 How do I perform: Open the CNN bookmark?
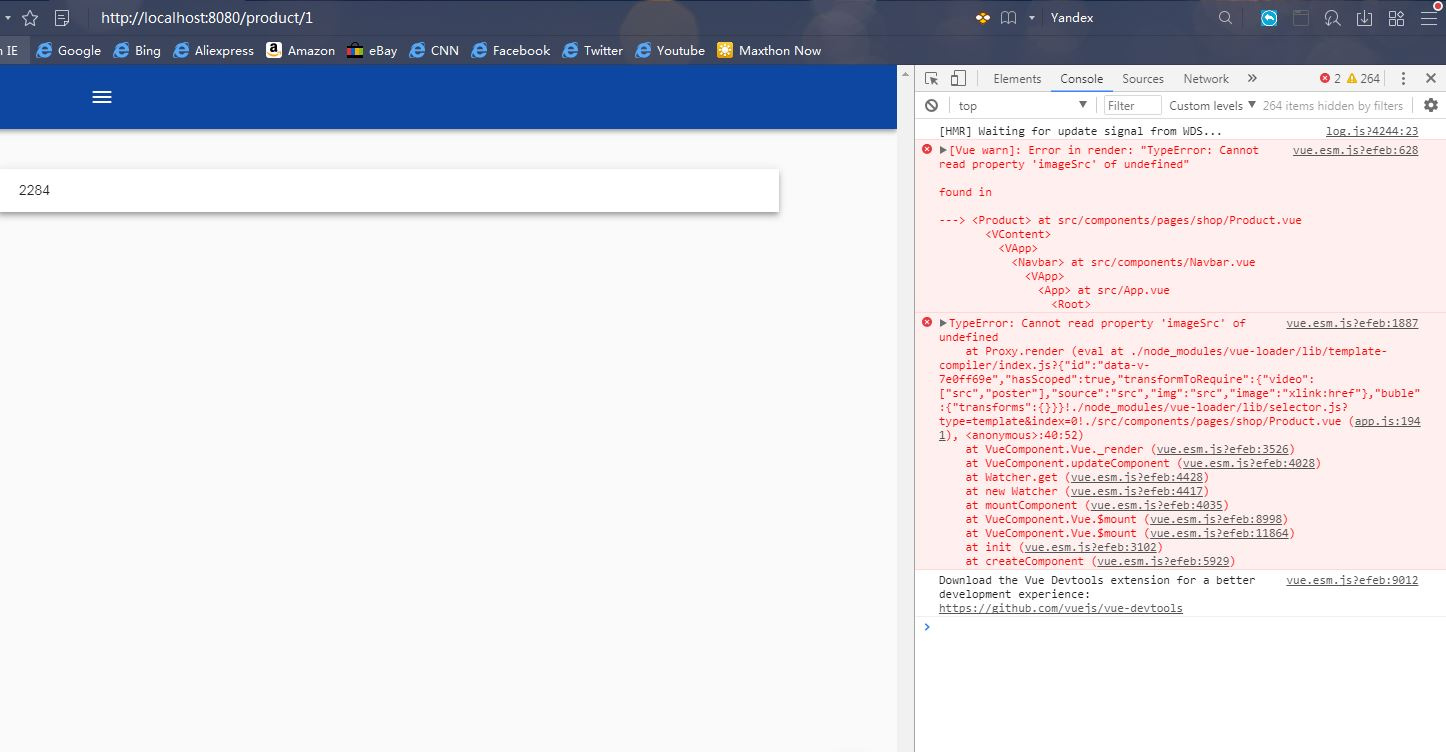[x=434, y=50]
